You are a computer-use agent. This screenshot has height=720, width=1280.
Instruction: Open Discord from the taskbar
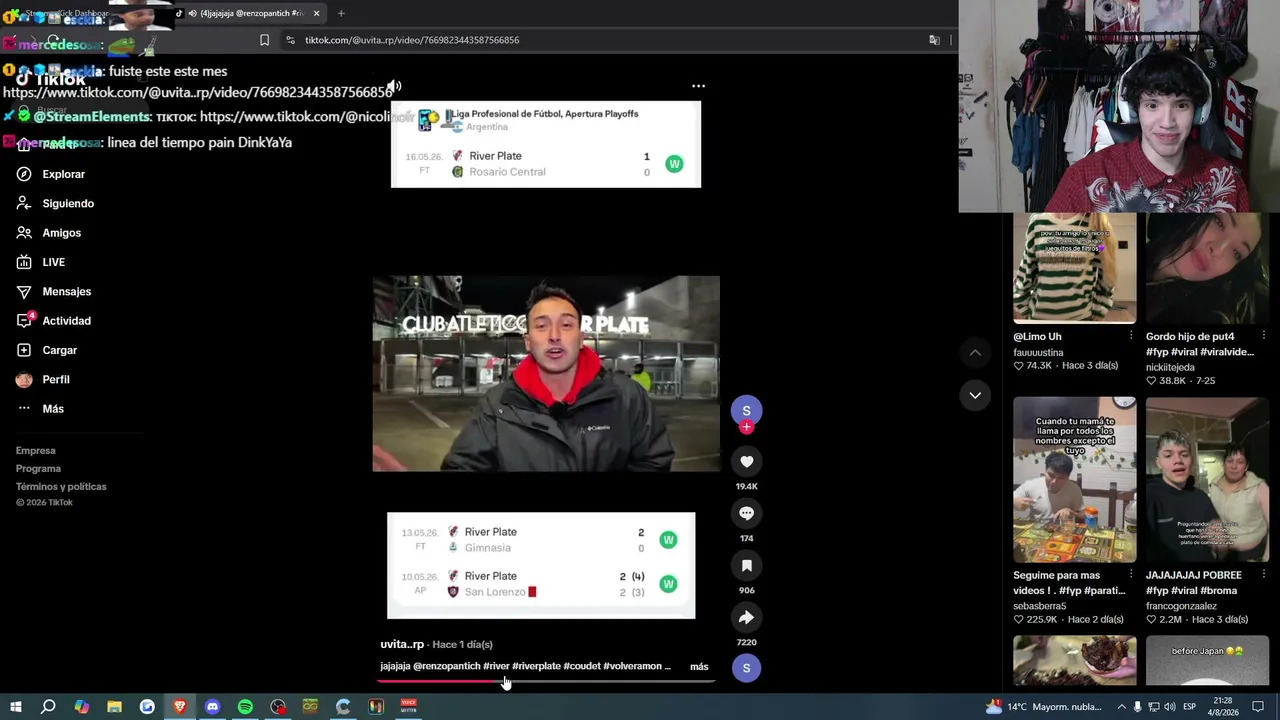tap(212, 707)
